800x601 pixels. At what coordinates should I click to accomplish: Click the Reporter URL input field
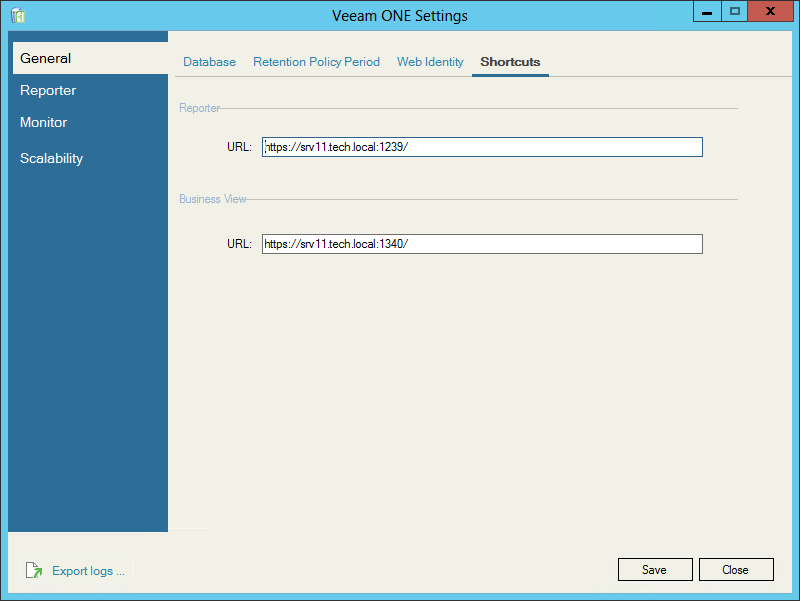coord(482,147)
